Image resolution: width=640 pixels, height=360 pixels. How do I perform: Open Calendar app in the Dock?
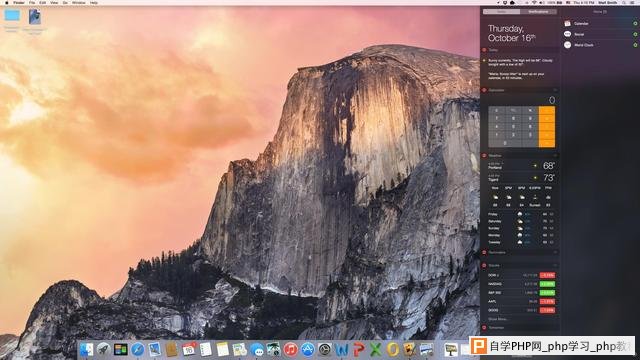point(189,349)
